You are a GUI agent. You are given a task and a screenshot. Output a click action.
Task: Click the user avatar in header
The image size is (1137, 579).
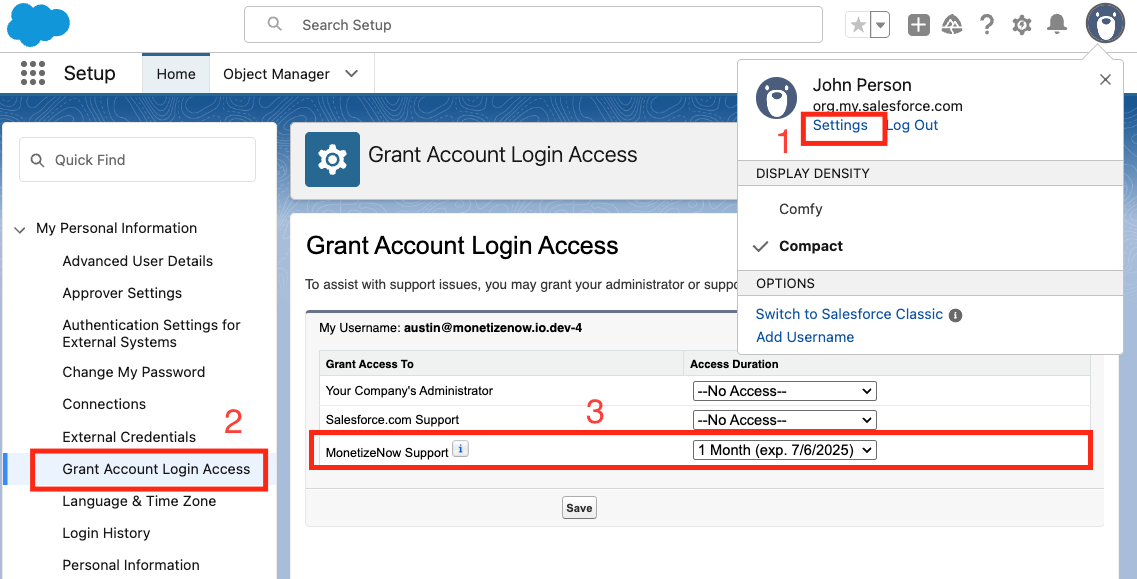(1105, 24)
